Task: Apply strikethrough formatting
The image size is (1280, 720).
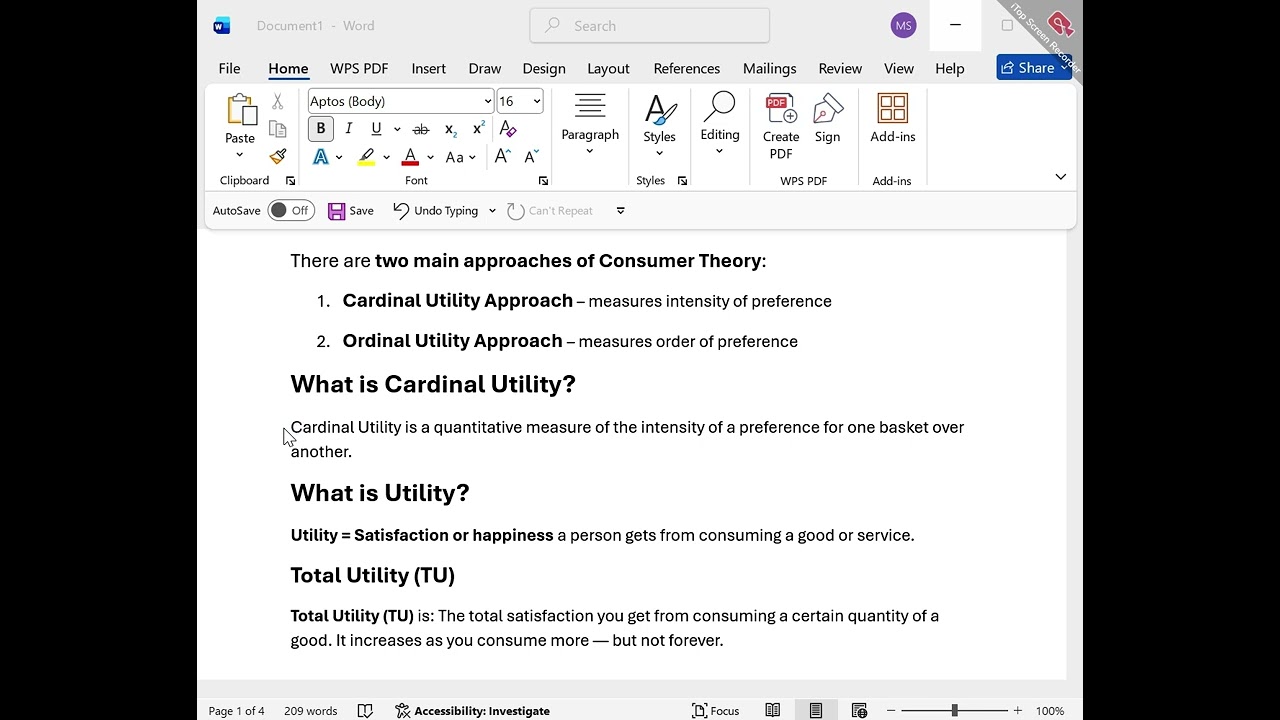Action: point(421,129)
